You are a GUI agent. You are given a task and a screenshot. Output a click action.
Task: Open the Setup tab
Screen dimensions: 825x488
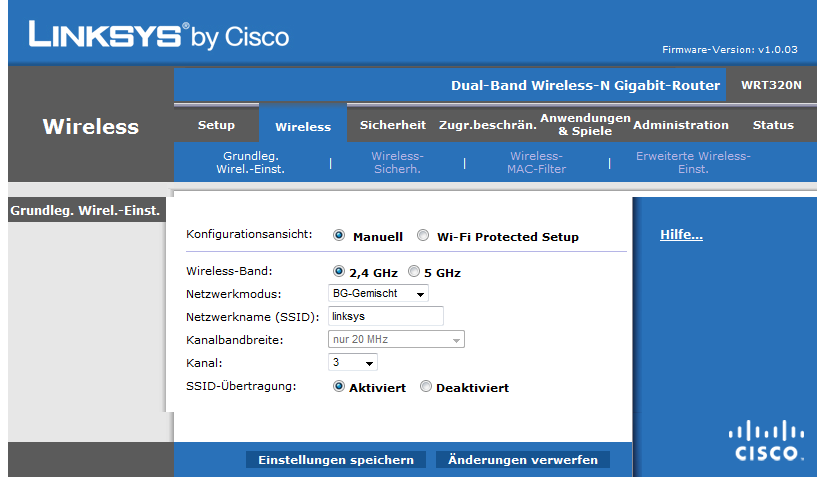(216, 125)
